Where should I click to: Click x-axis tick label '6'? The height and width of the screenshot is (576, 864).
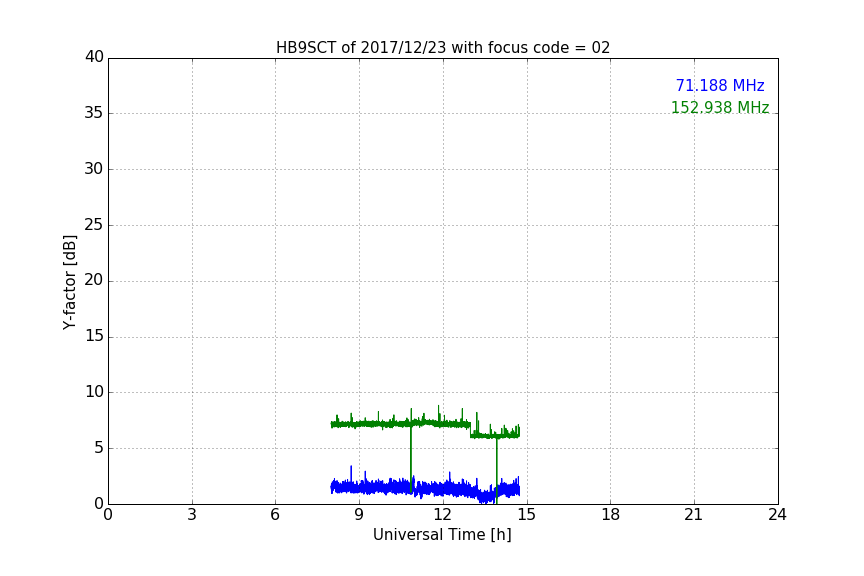[x=276, y=515]
